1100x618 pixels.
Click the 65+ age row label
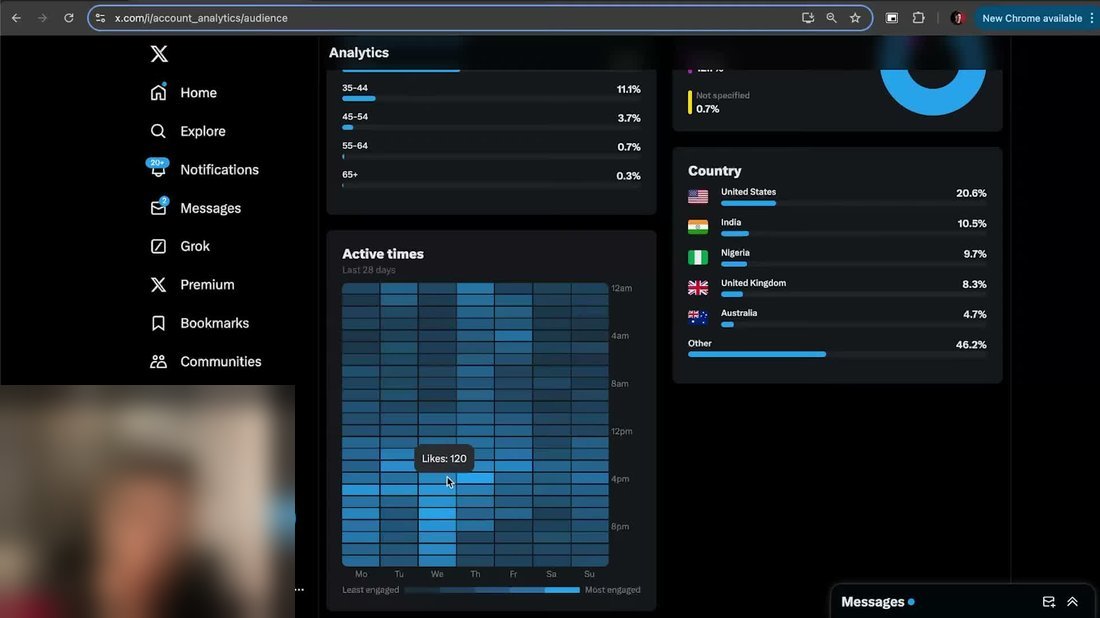tap(350, 175)
